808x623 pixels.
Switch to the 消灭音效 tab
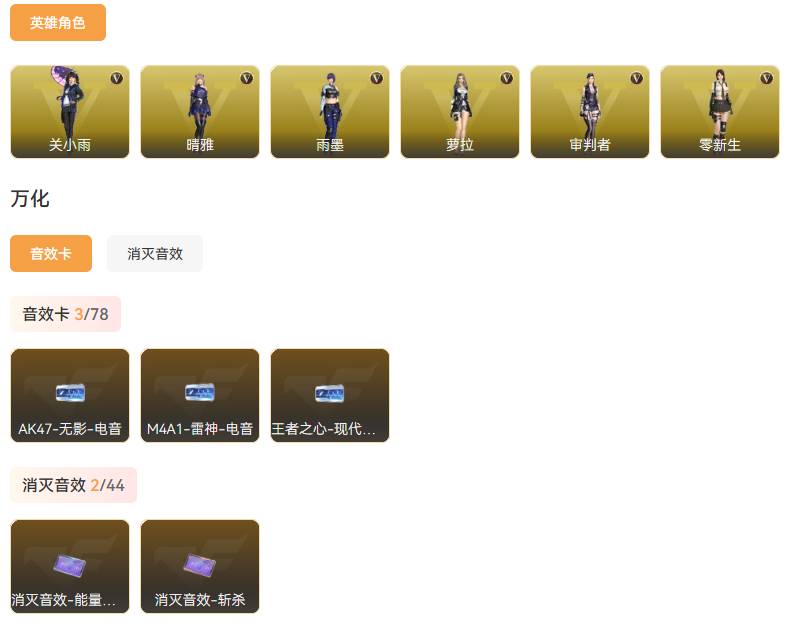coord(155,254)
